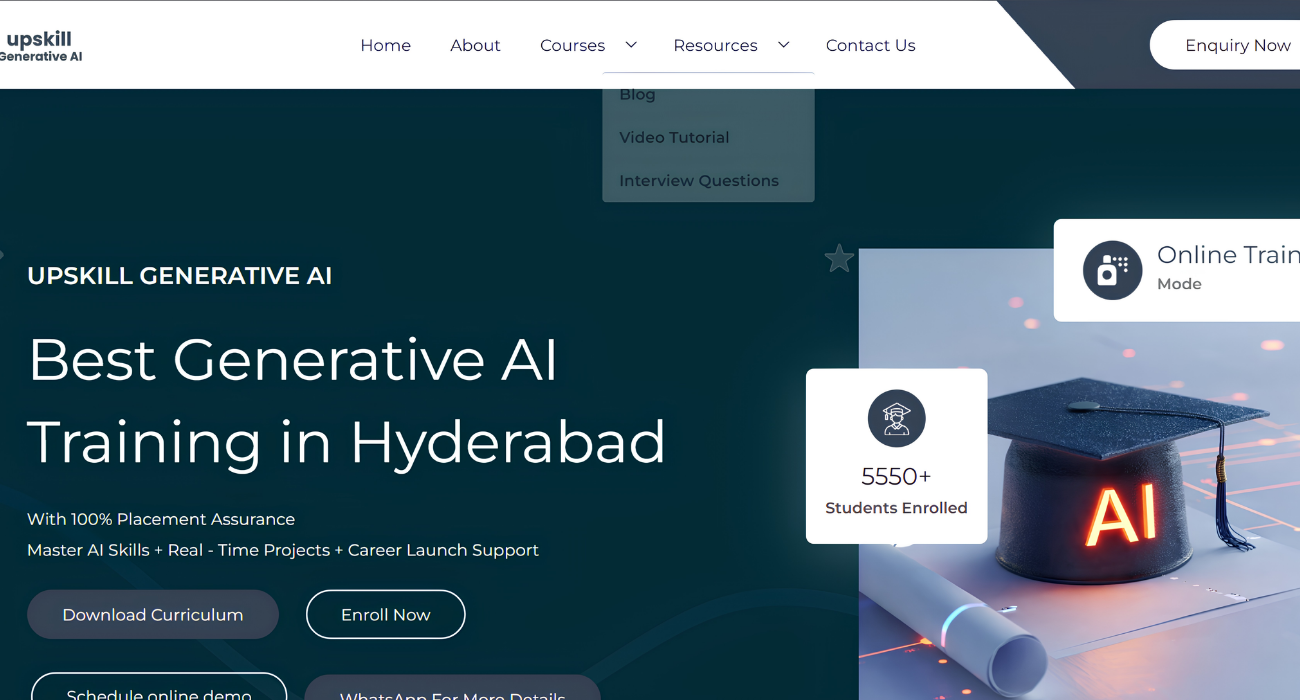Go to the Contact Us page

[870, 45]
